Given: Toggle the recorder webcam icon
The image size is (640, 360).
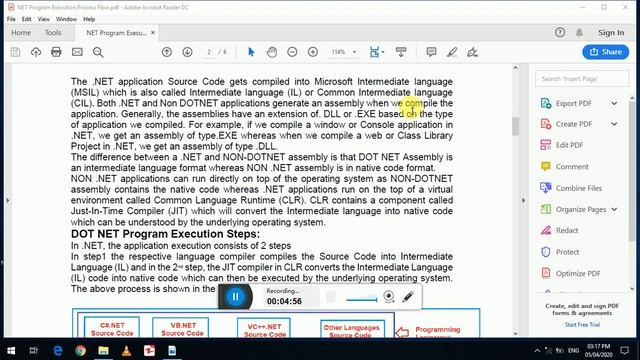Looking at the screenshot, I should pyautogui.click(x=389, y=297).
